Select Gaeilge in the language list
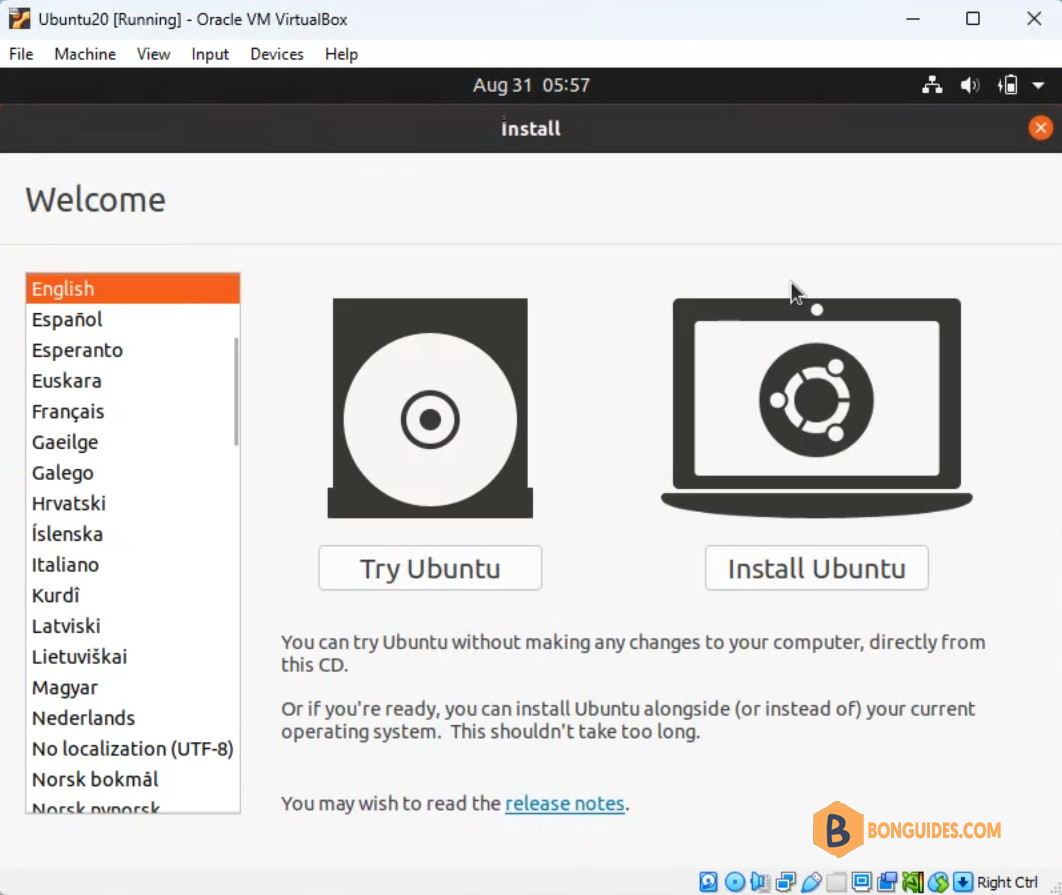 point(133,442)
